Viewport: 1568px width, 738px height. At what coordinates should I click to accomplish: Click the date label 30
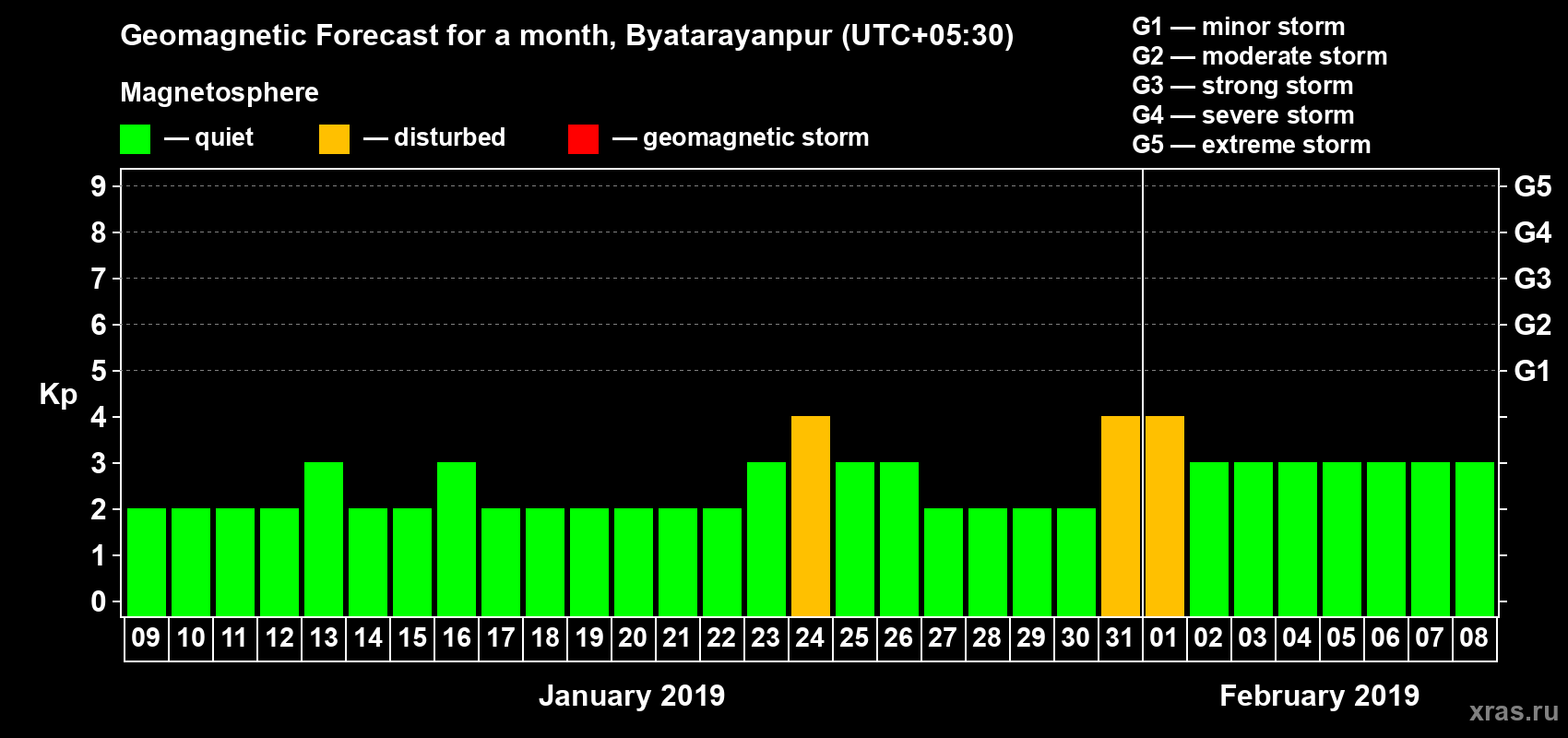pyautogui.click(x=1075, y=637)
